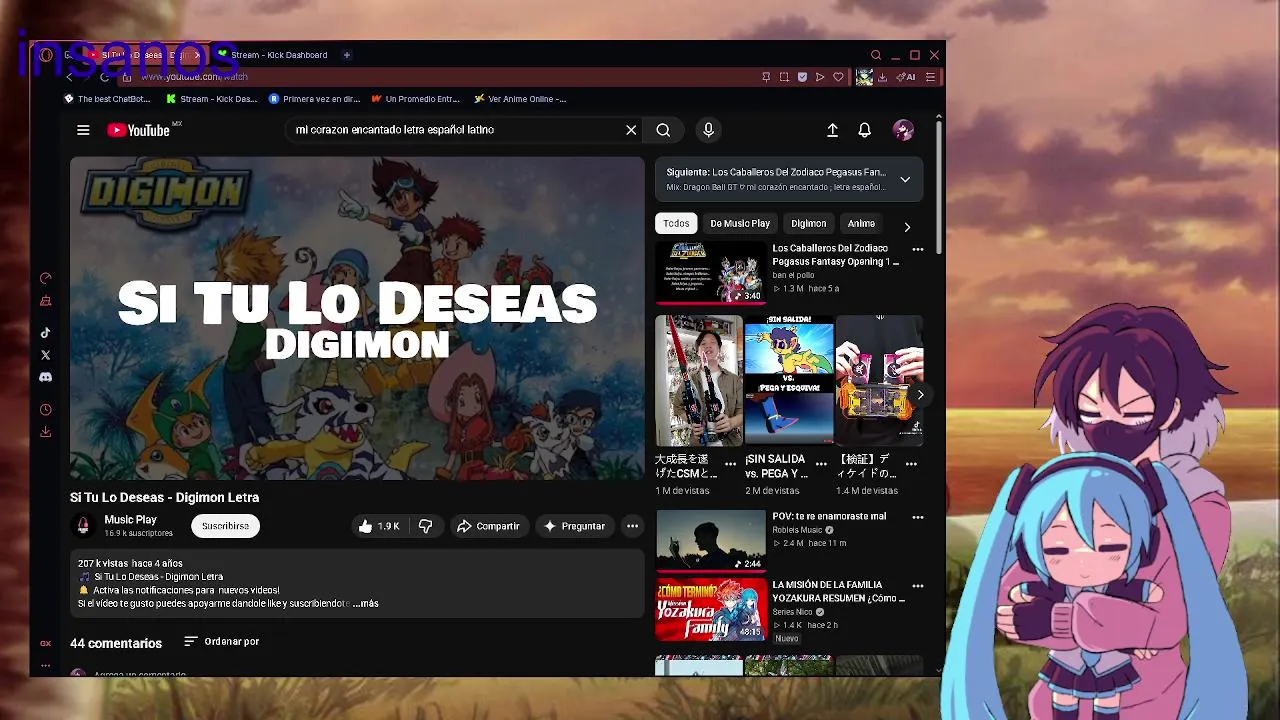Open options for ¡SIN SALIDA Short
The image size is (1280, 720).
click(821, 464)
